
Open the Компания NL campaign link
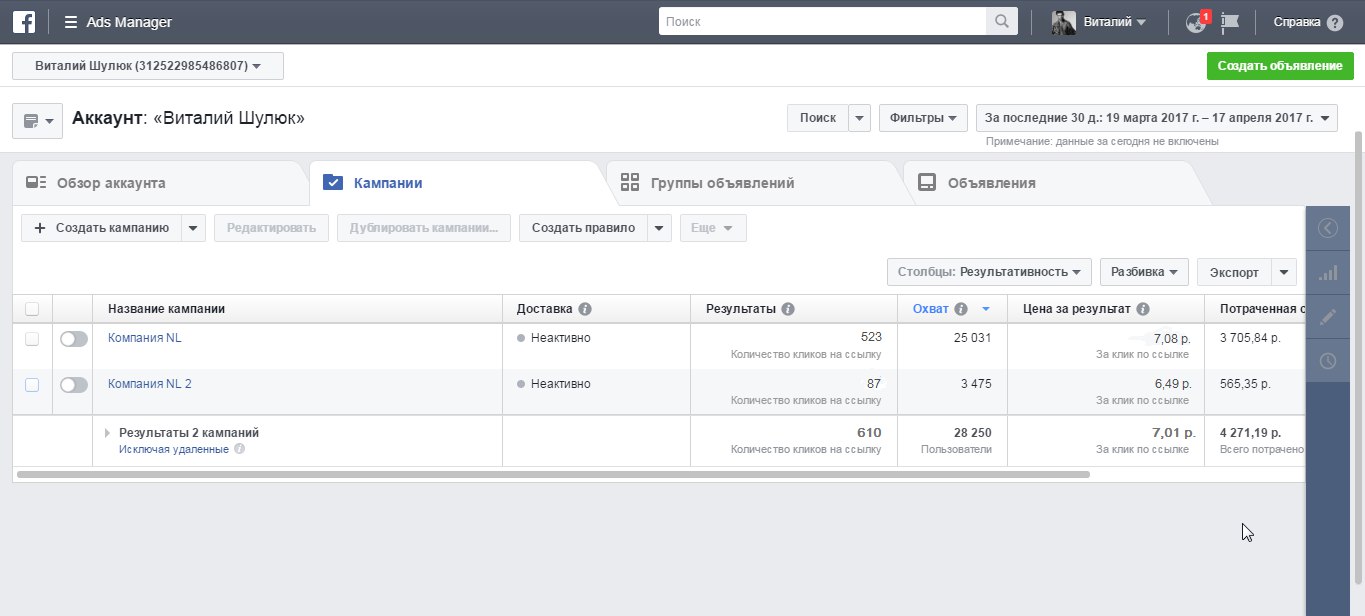145,338
